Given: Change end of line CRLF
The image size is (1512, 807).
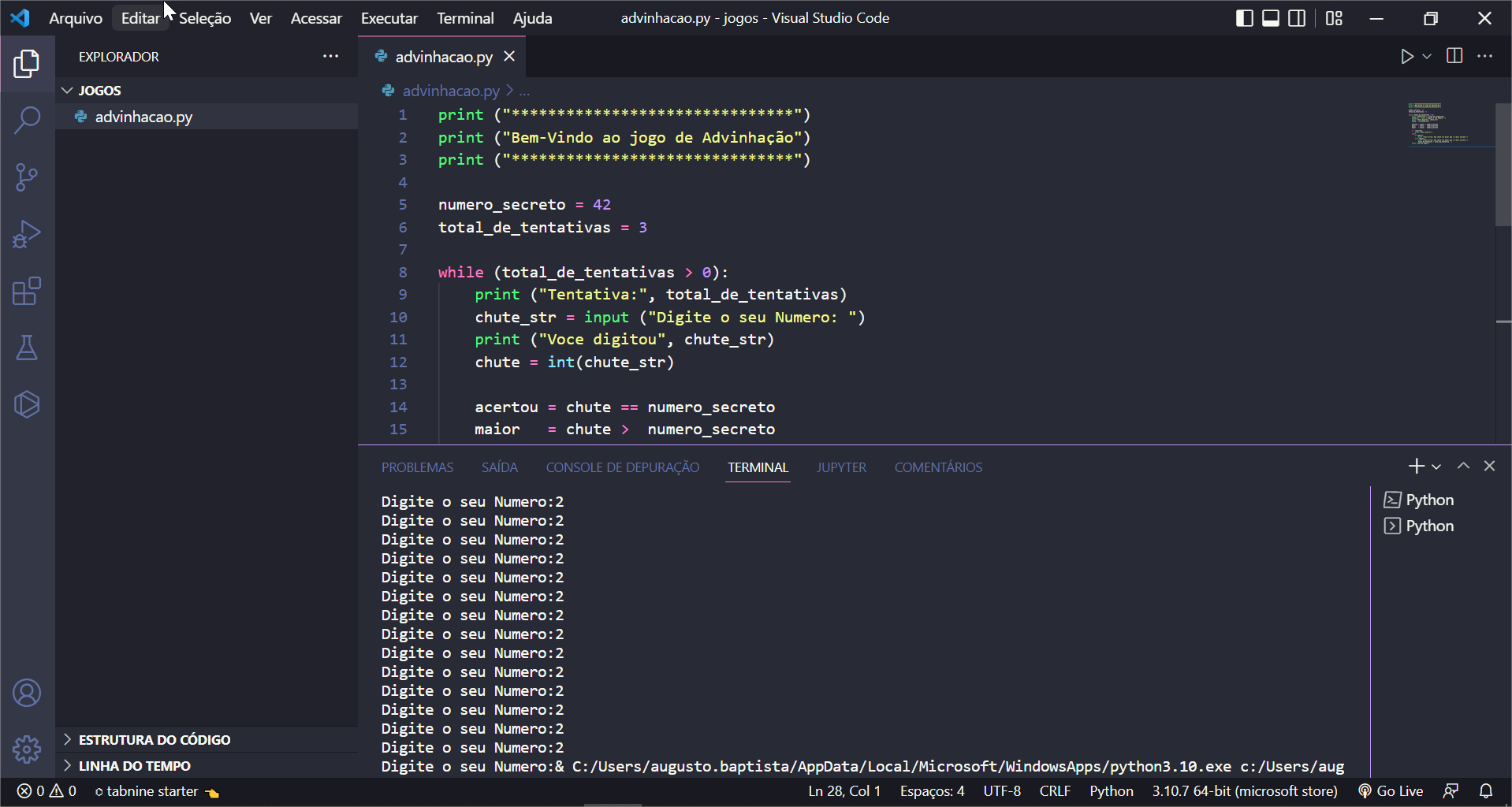Looking at the screenshot, I should (1055, 791).
